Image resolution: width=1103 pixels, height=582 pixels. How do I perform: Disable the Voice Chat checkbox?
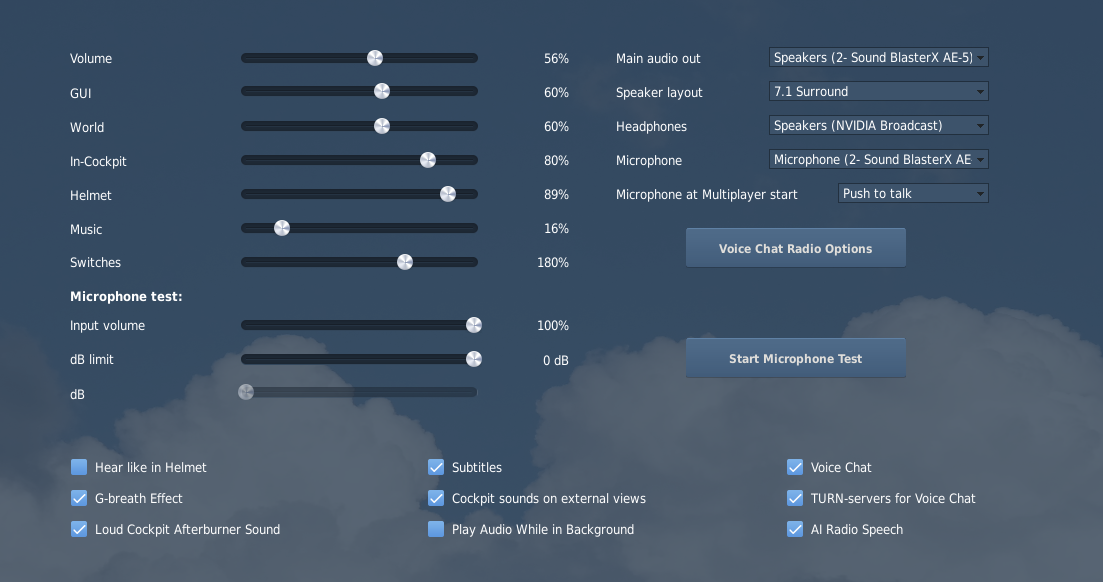(795, 467)
